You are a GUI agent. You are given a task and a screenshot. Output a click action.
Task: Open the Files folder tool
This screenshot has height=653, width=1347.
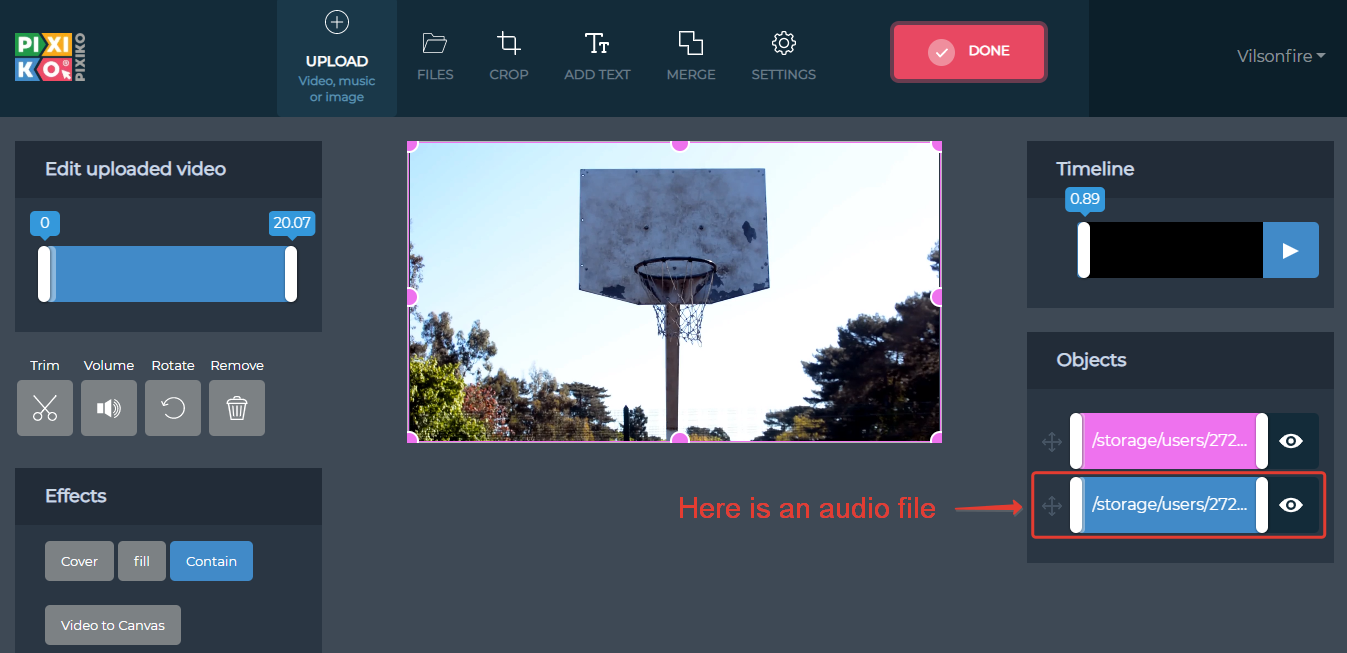coord(435,57)
